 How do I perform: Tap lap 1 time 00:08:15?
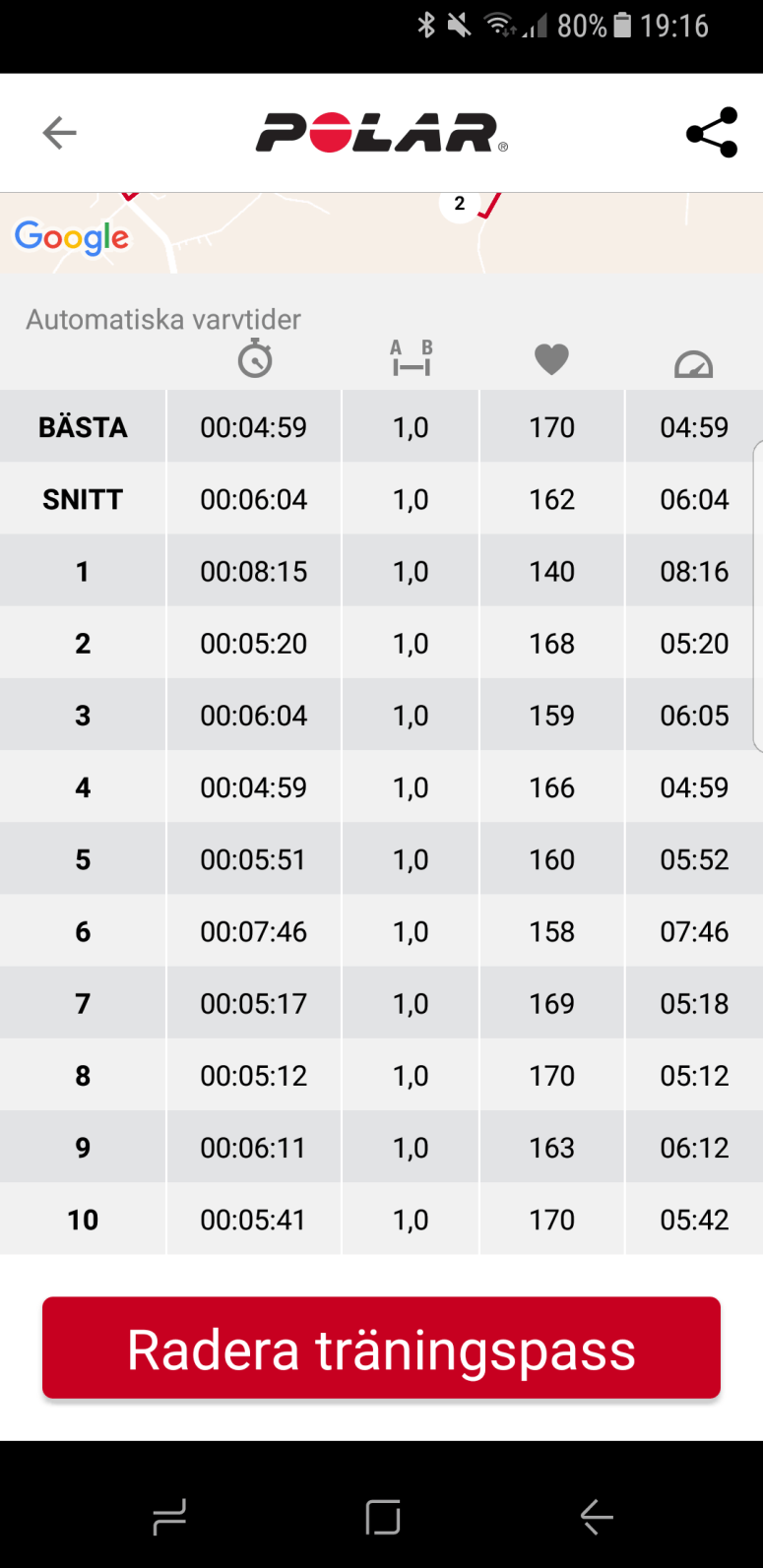pos(254,572)
